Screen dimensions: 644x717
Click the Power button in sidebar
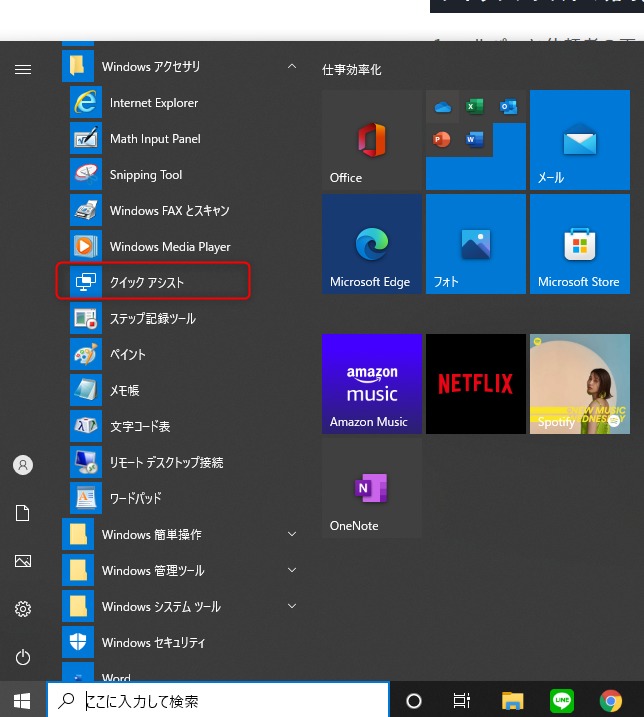(x=23, y=657)
